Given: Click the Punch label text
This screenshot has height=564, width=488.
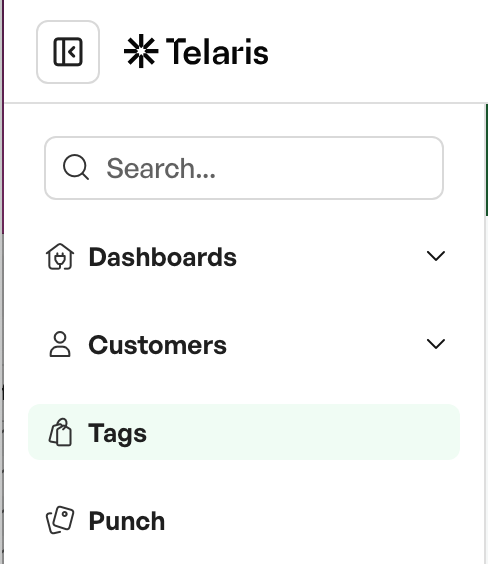Looking at the screenshot, I should point(127,520).
